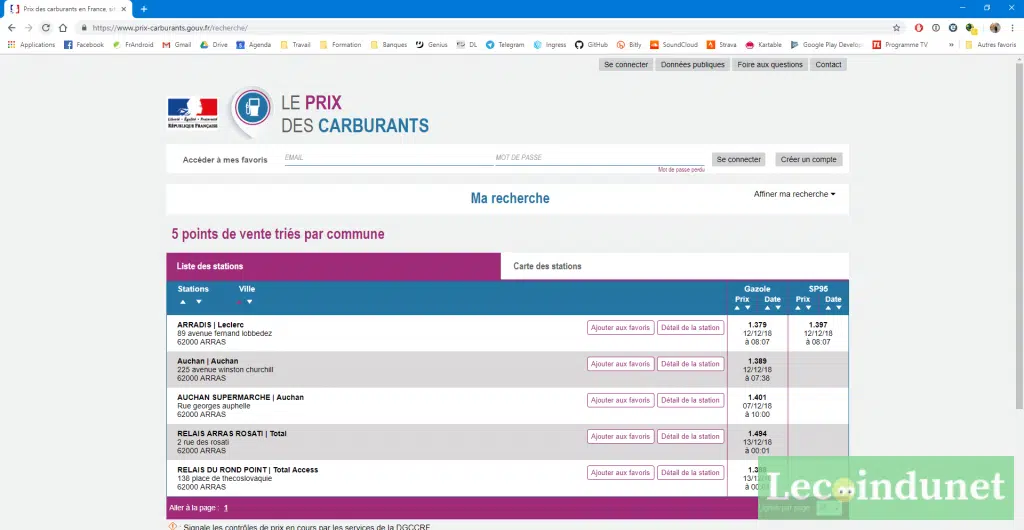Click the Mot de passe perdu link

point(681,170)
